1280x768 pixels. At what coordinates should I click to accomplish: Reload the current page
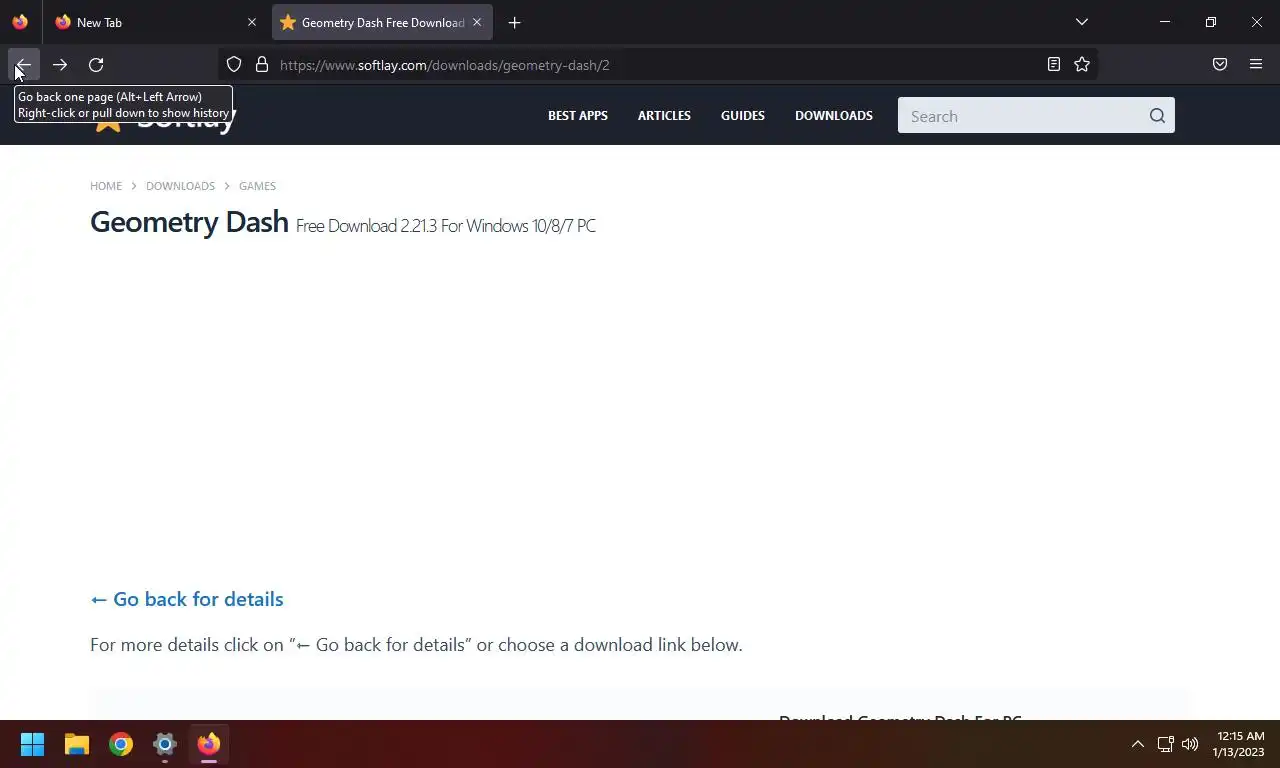point(96,65)
